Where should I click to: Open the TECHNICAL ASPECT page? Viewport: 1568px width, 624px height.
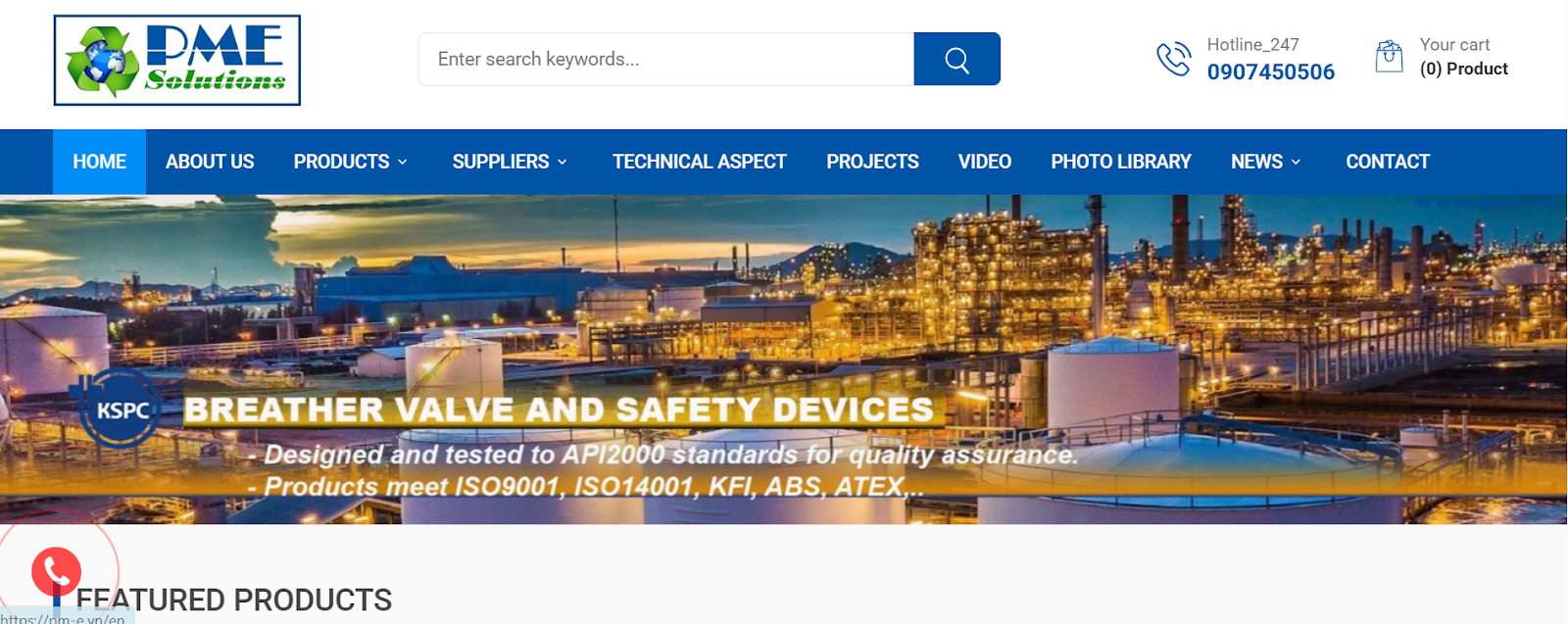(700, 162)
